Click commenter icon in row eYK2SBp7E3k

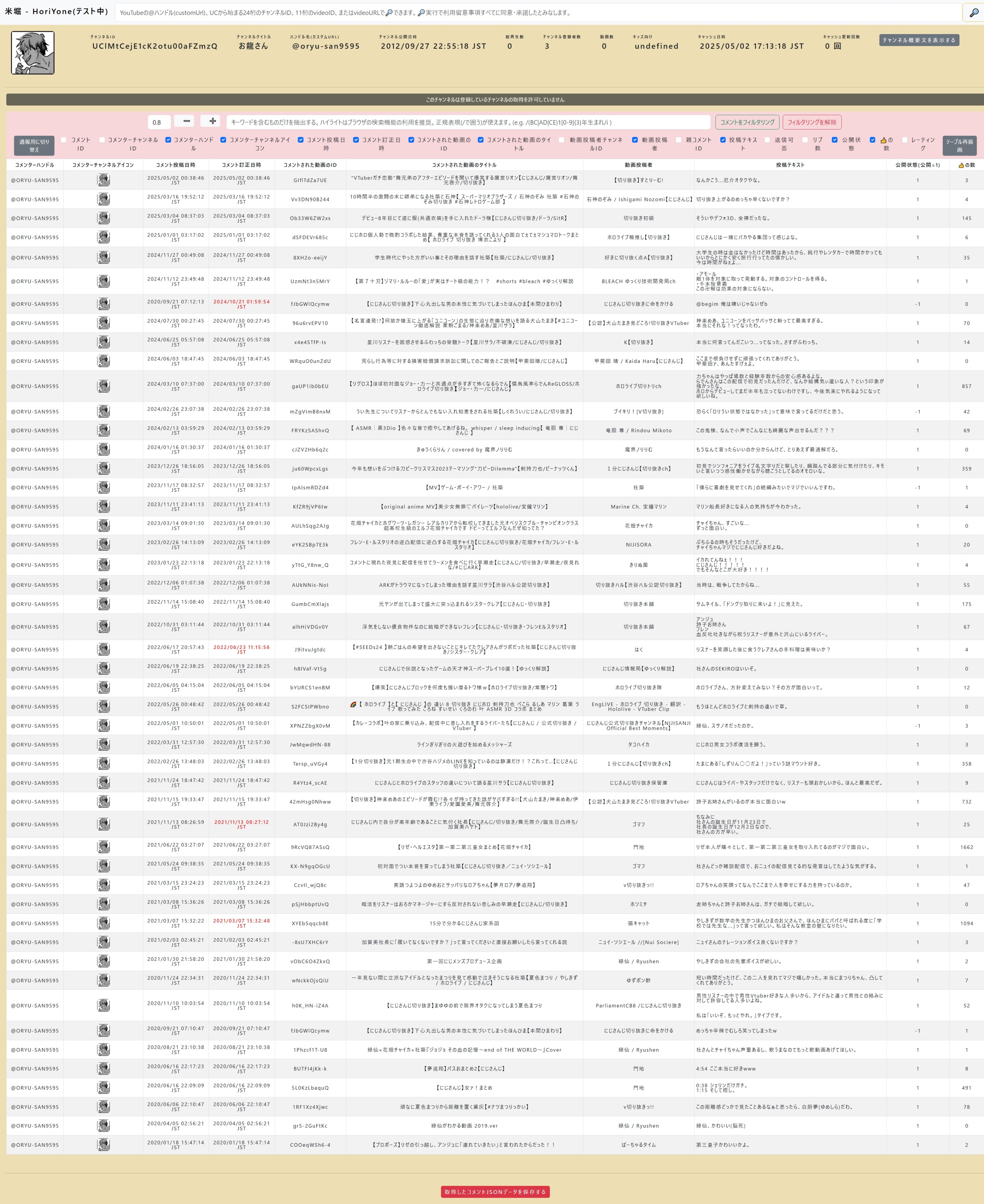tap(103, 545)
